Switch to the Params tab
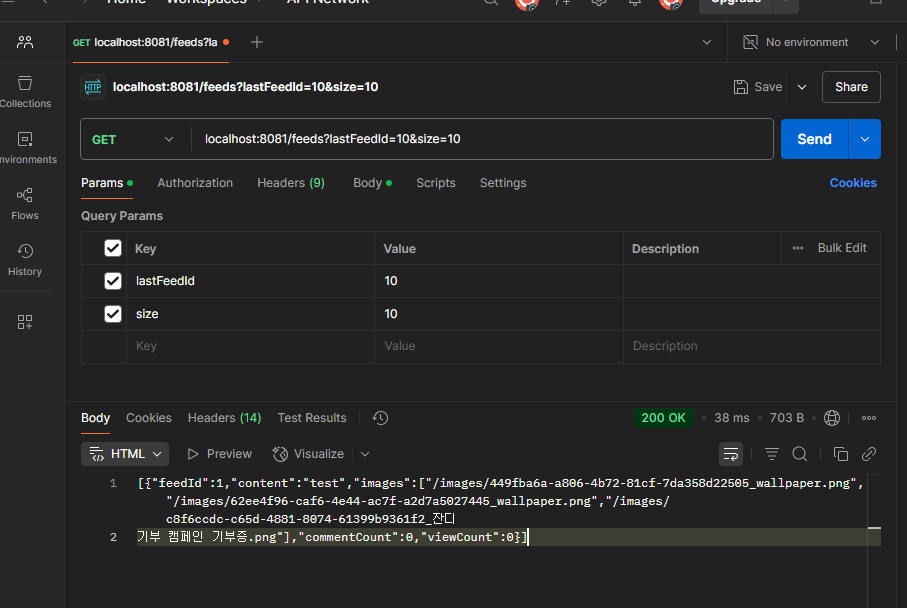Viewport: 907px width, 608px height. pyautogui.click(x=107, y=183)
